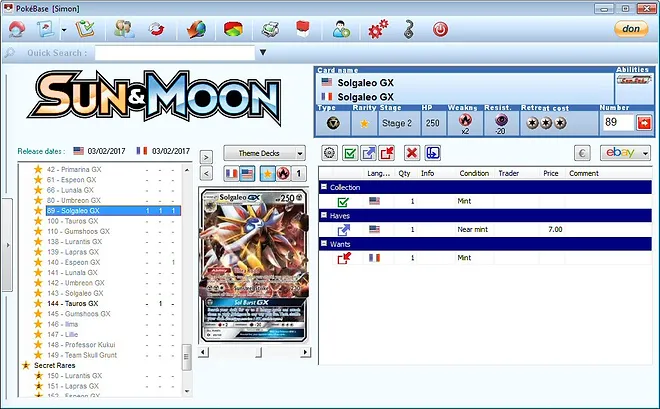Go to previous card with < button
The height and width of the screenshot is (409, 660).
click(206, 173)
